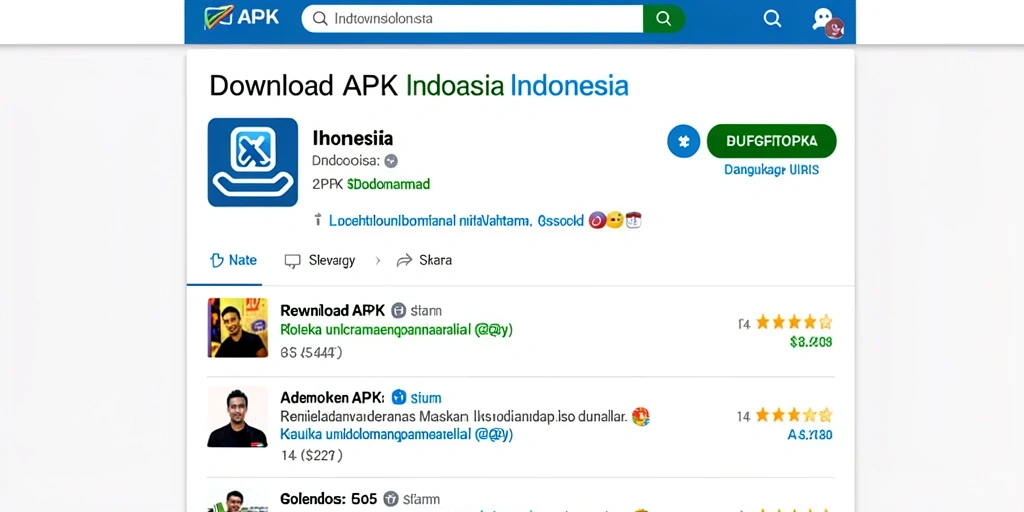This screenshot has width=1024, height=512.
Task: Click the white magnifier icon in header
Action: point(772,18)
